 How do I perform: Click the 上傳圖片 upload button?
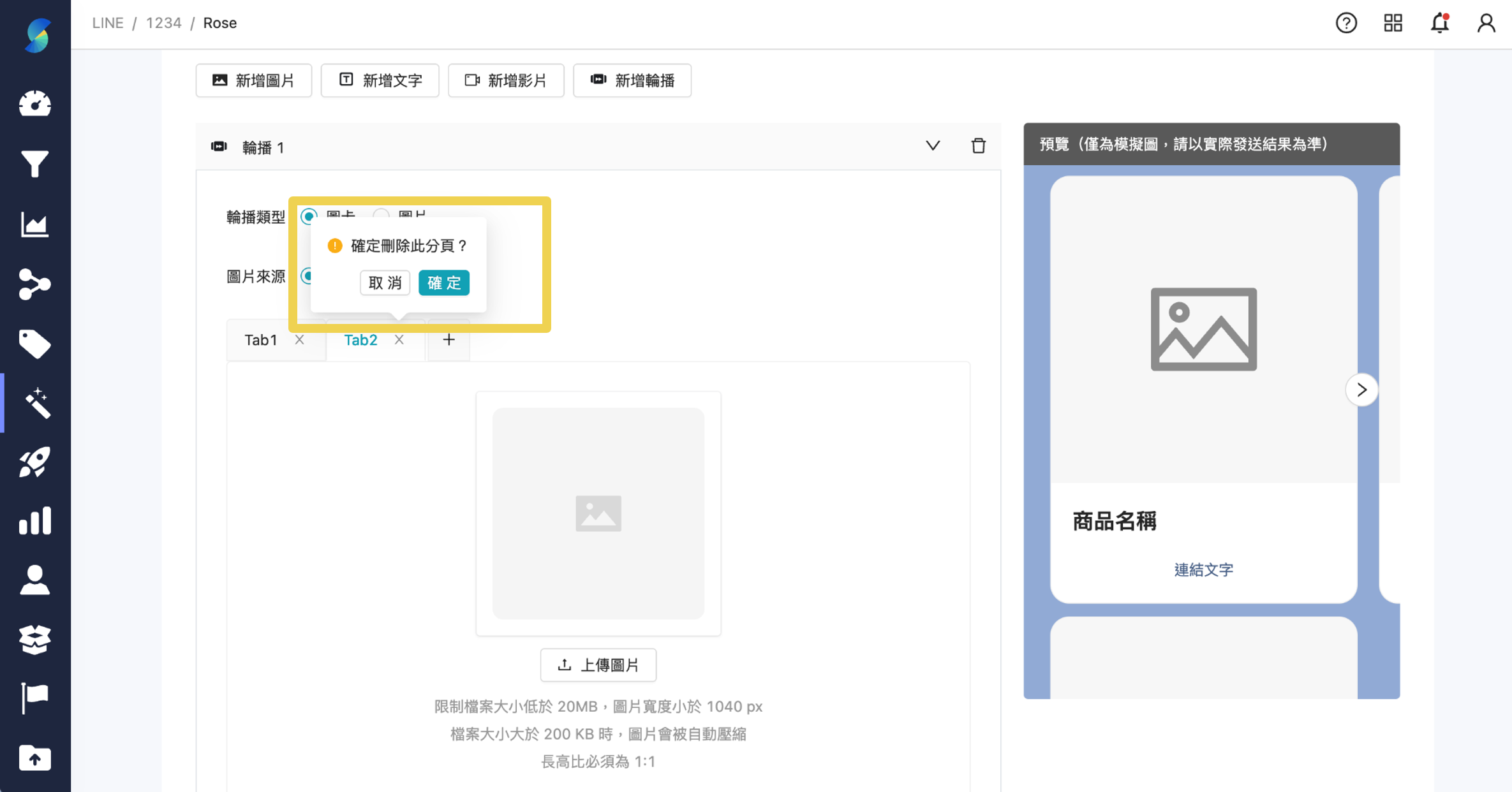click(x=598, y=664)
